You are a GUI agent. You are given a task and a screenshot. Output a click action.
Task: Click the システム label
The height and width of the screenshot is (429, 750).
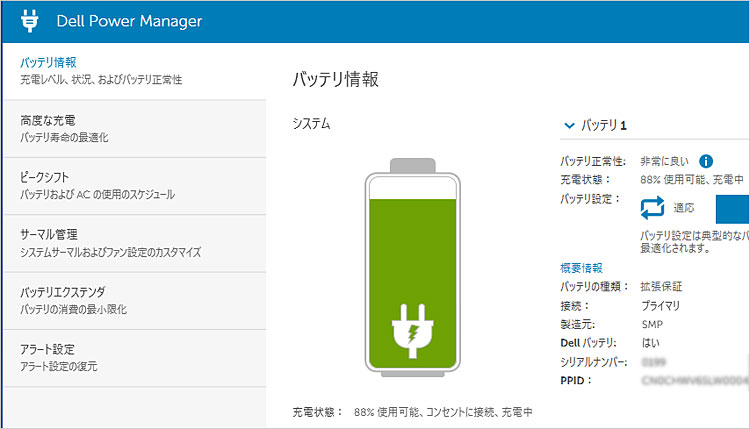point(311,124)
